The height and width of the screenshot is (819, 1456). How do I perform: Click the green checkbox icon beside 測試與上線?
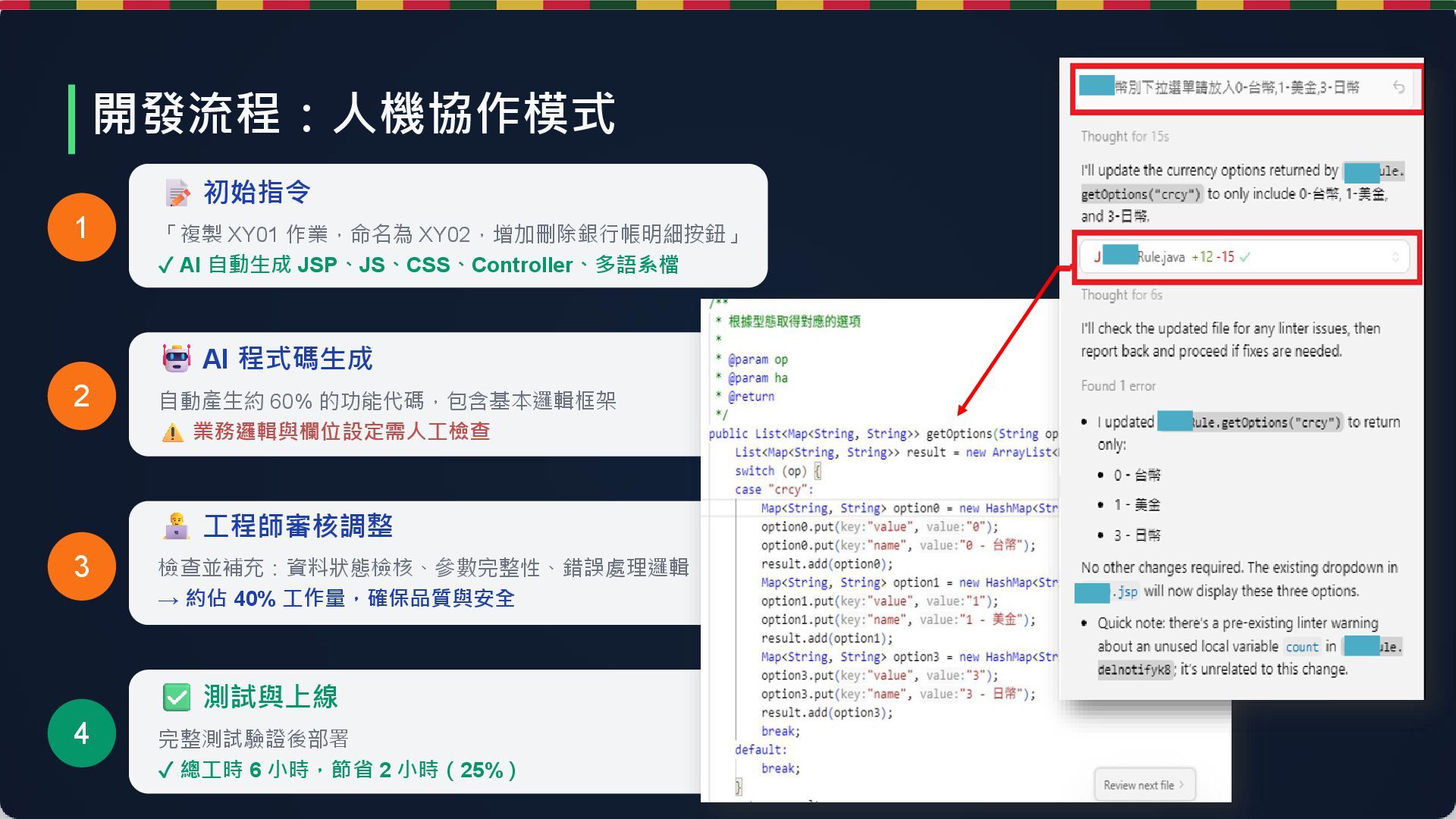tap(177, 697)
